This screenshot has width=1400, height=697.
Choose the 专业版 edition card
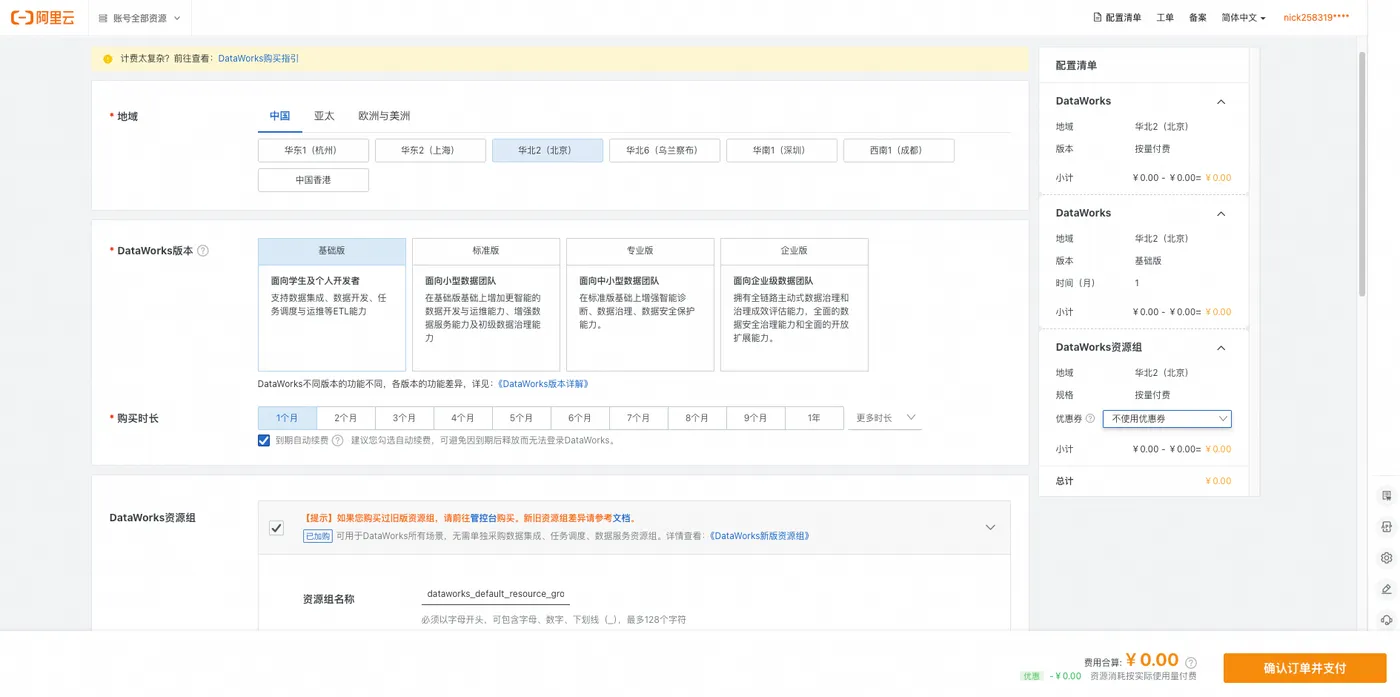(x=640, y=305)
